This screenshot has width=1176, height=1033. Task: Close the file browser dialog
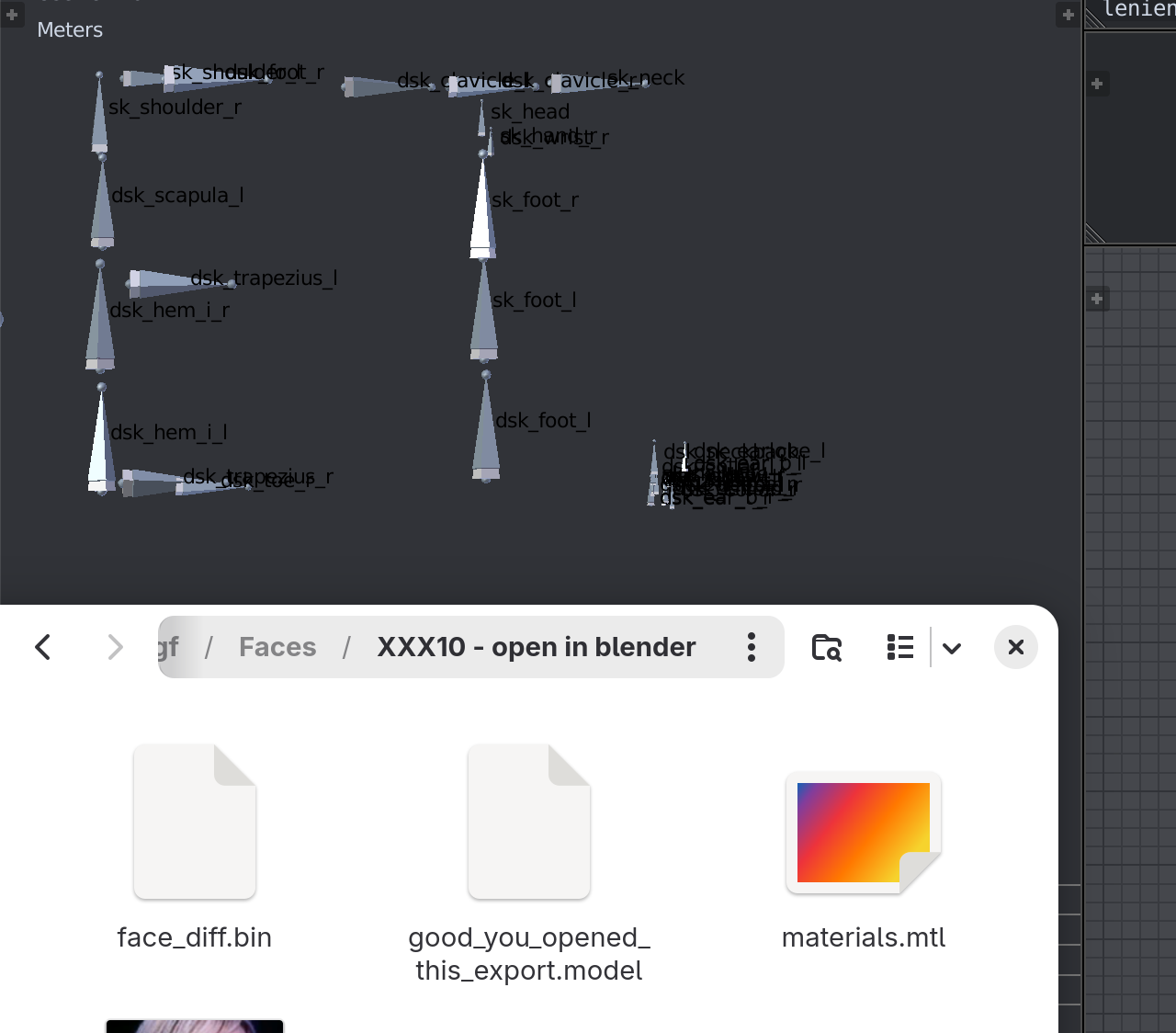1016,647
